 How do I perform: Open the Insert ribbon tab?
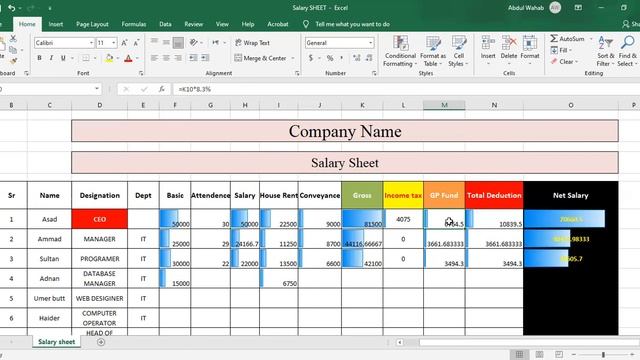tap(56, 24)
